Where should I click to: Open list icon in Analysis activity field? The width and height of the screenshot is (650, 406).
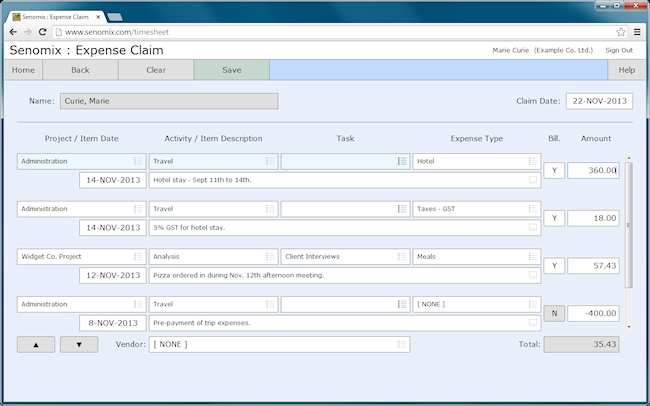270,257
